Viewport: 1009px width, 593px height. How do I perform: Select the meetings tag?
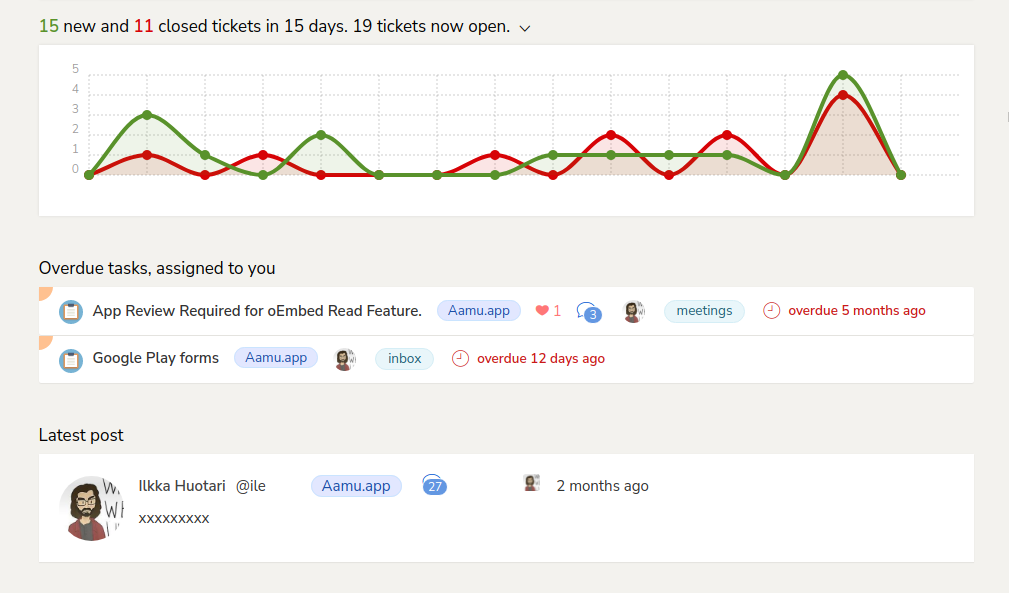[x=704, y=311]
